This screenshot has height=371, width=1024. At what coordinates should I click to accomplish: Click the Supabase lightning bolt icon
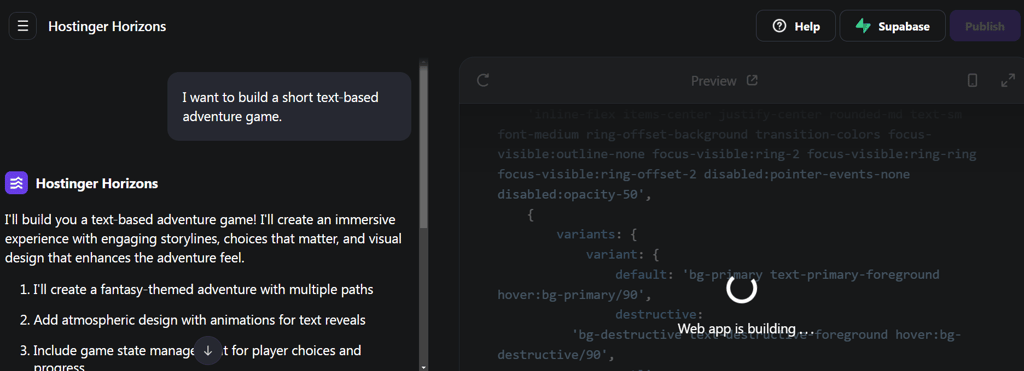click(863, 27)
